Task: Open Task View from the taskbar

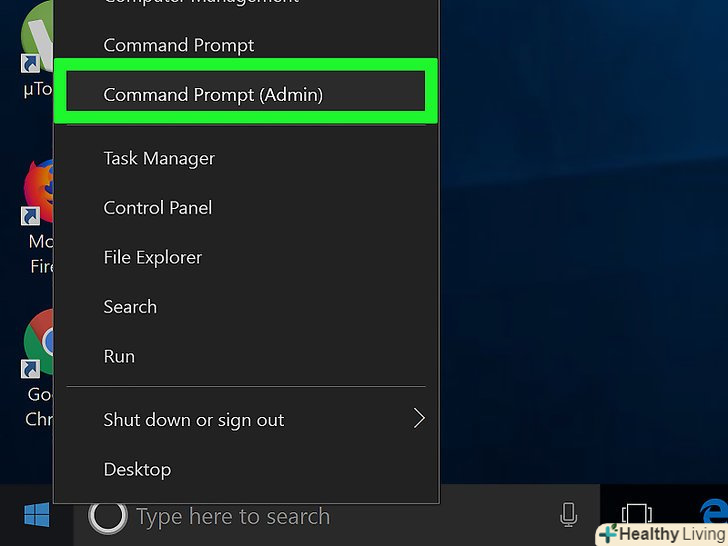Action: [636, 513]
